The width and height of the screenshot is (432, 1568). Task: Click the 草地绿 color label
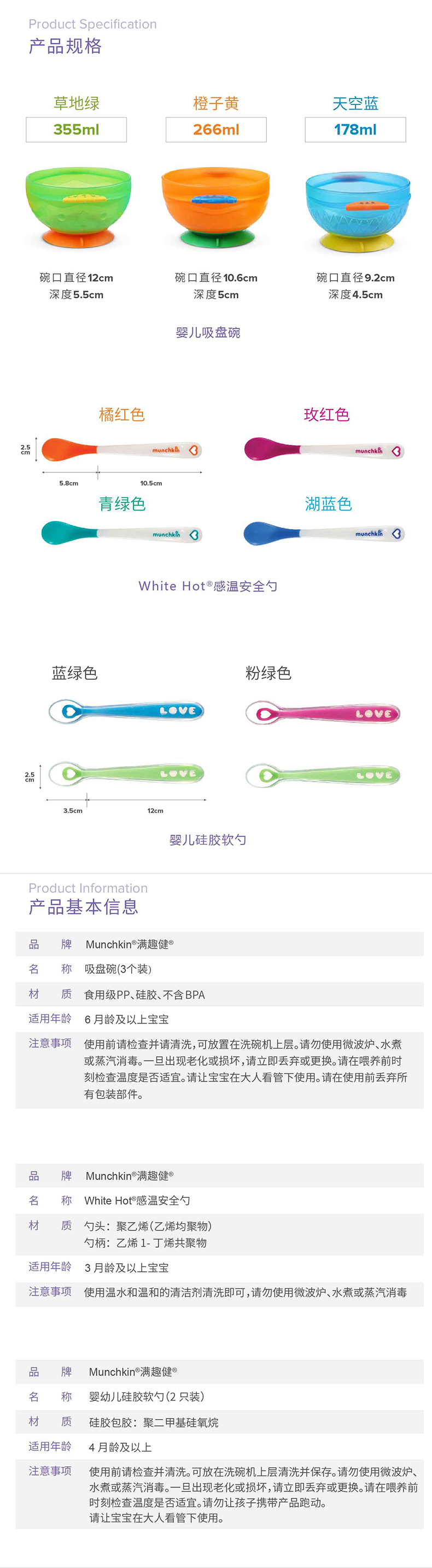coord(77,103)
